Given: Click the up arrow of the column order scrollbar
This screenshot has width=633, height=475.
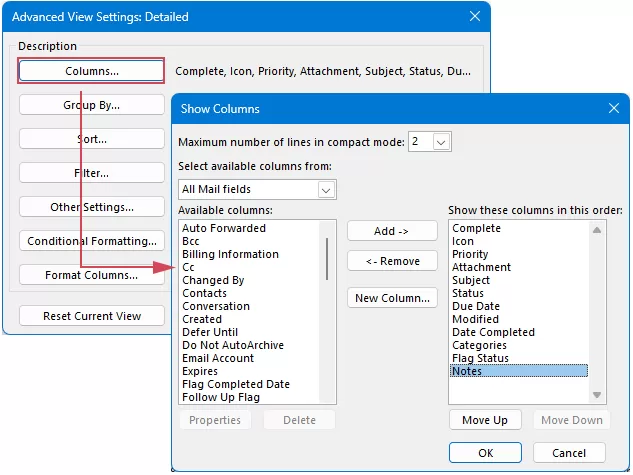Looking at the screenshot, I should tap(597, 230).
